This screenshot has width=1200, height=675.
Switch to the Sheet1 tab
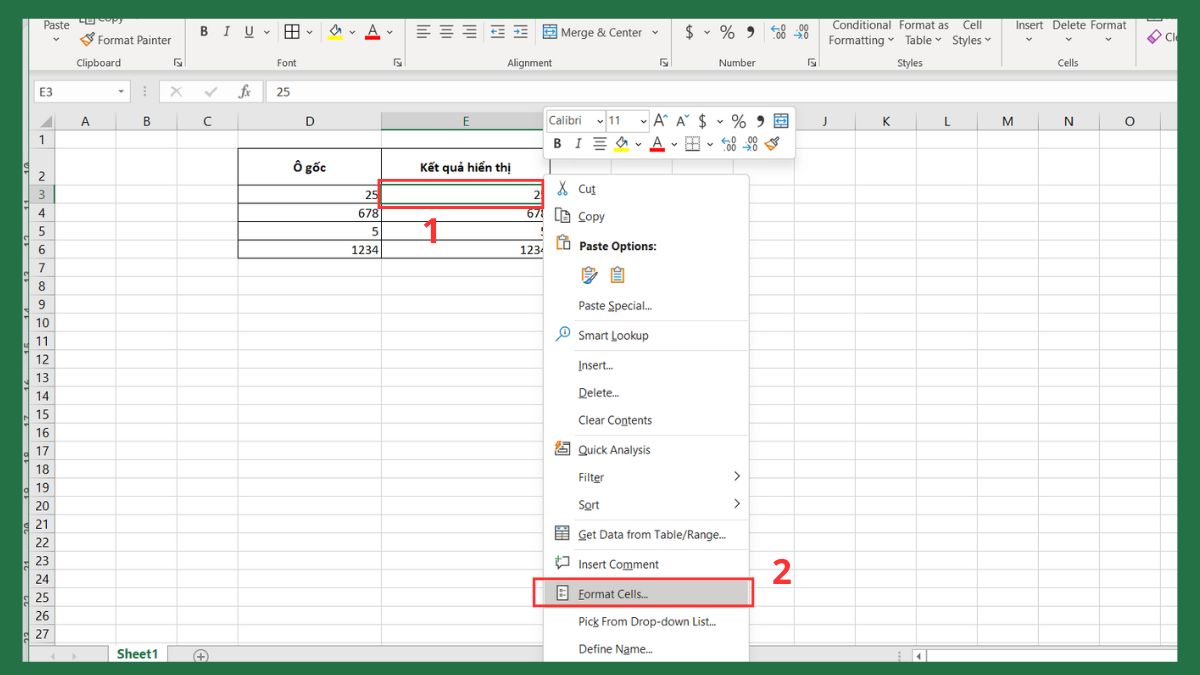point(137,654)
